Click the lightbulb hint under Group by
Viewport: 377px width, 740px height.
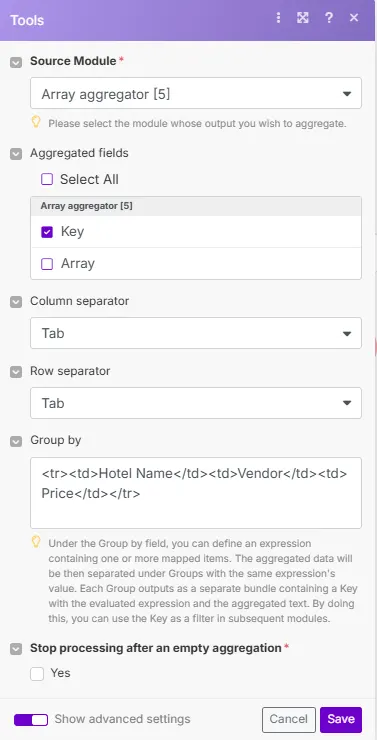pos(36,542)
